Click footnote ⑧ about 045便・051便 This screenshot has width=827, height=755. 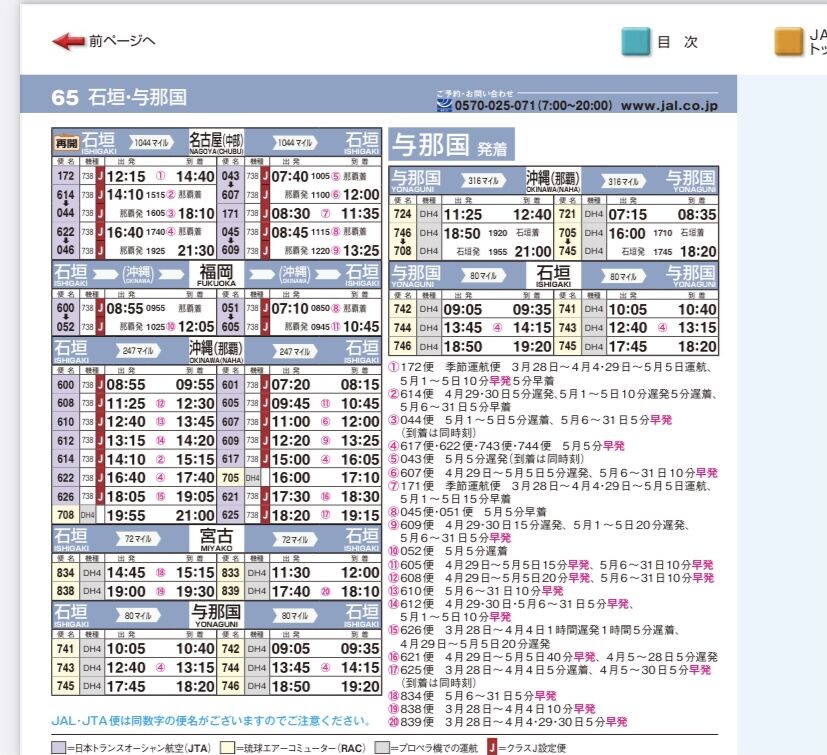tap(467, 512)
